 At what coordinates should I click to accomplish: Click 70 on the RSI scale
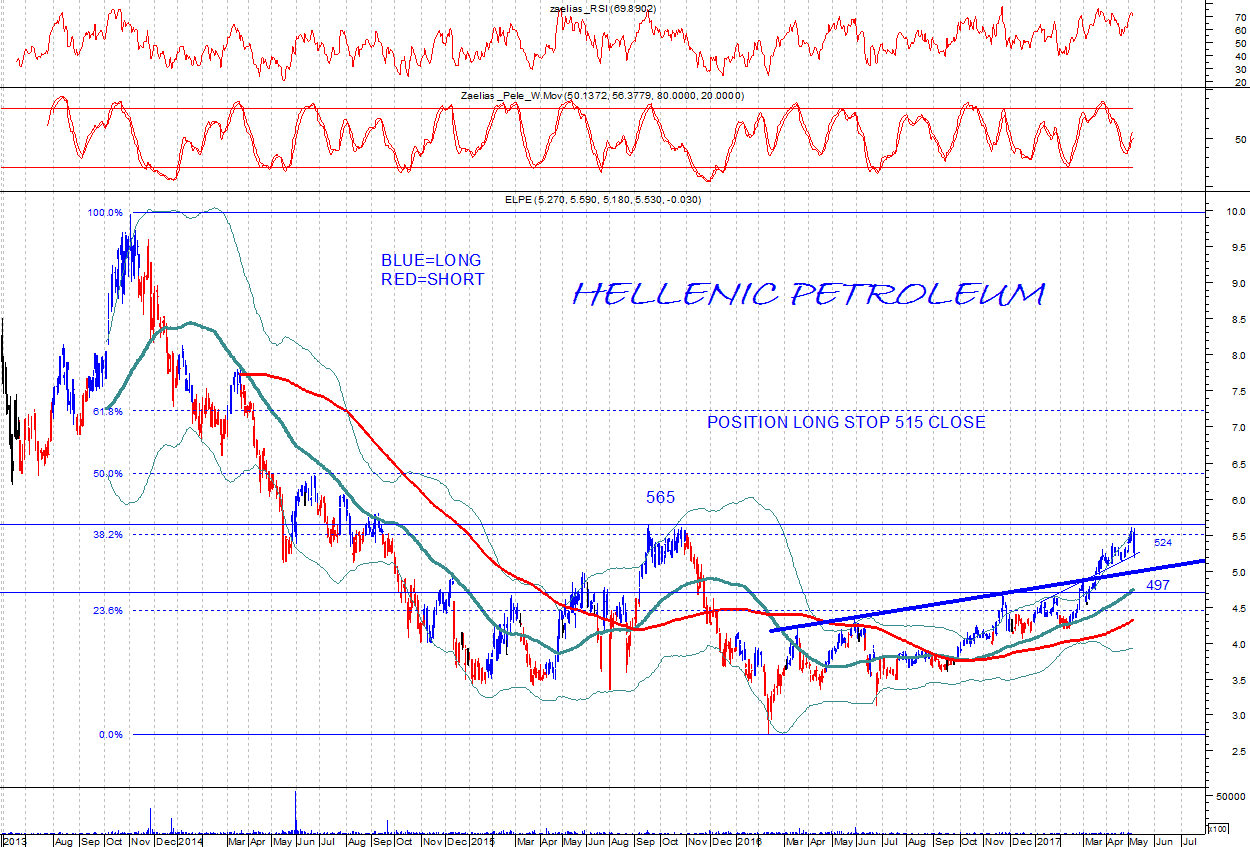[x=1240, y=17]
